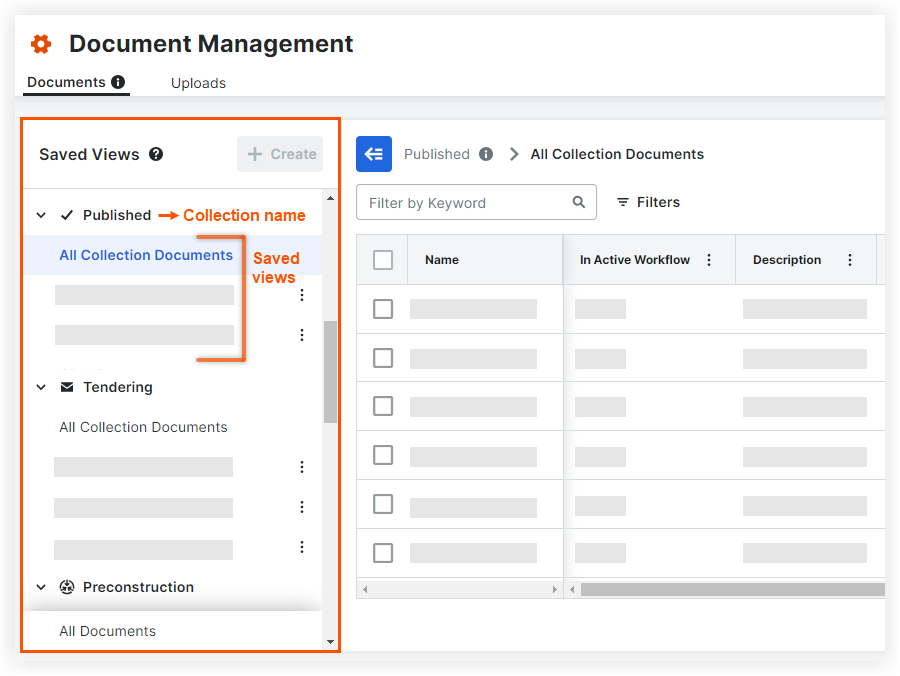
Task: Open All Documents at bottom of sidebar
Action: pyautogui.click(x=108, y=631)
